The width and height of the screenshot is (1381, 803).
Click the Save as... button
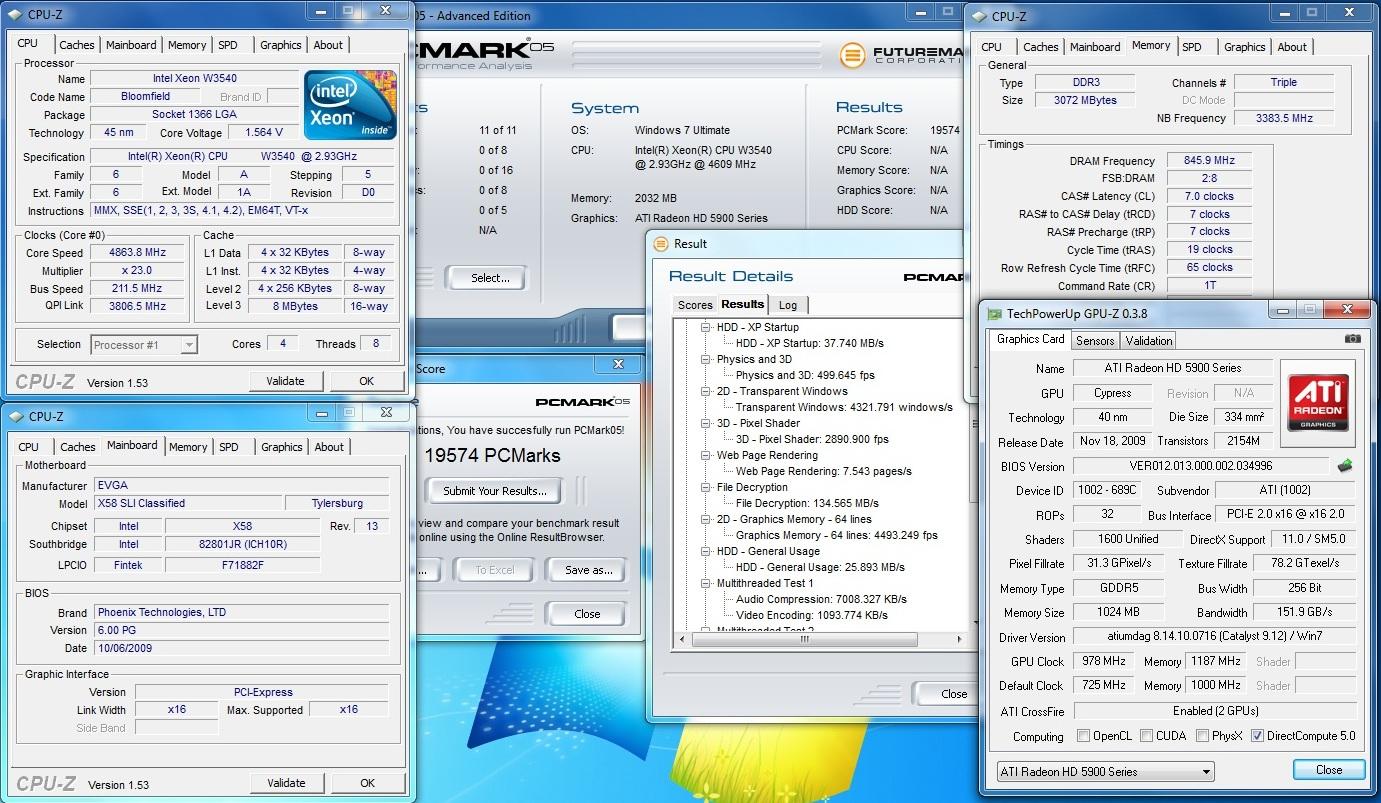pyautogui.click(x=588, y=570)
